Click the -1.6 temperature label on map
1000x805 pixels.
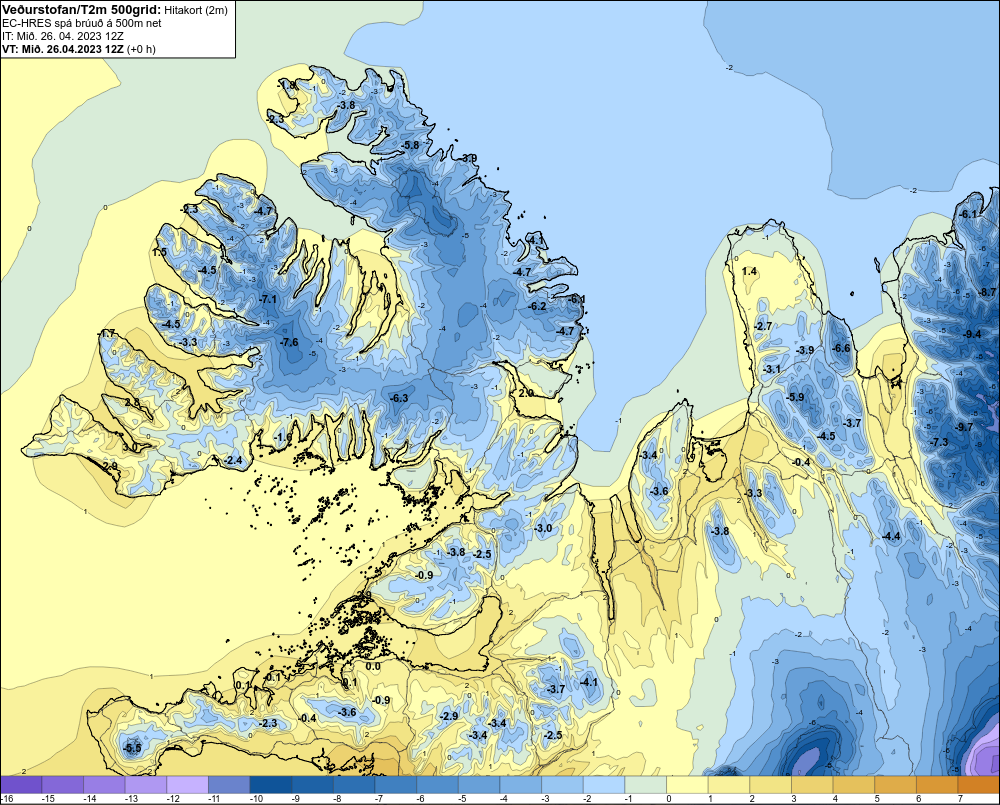point(283,436)
